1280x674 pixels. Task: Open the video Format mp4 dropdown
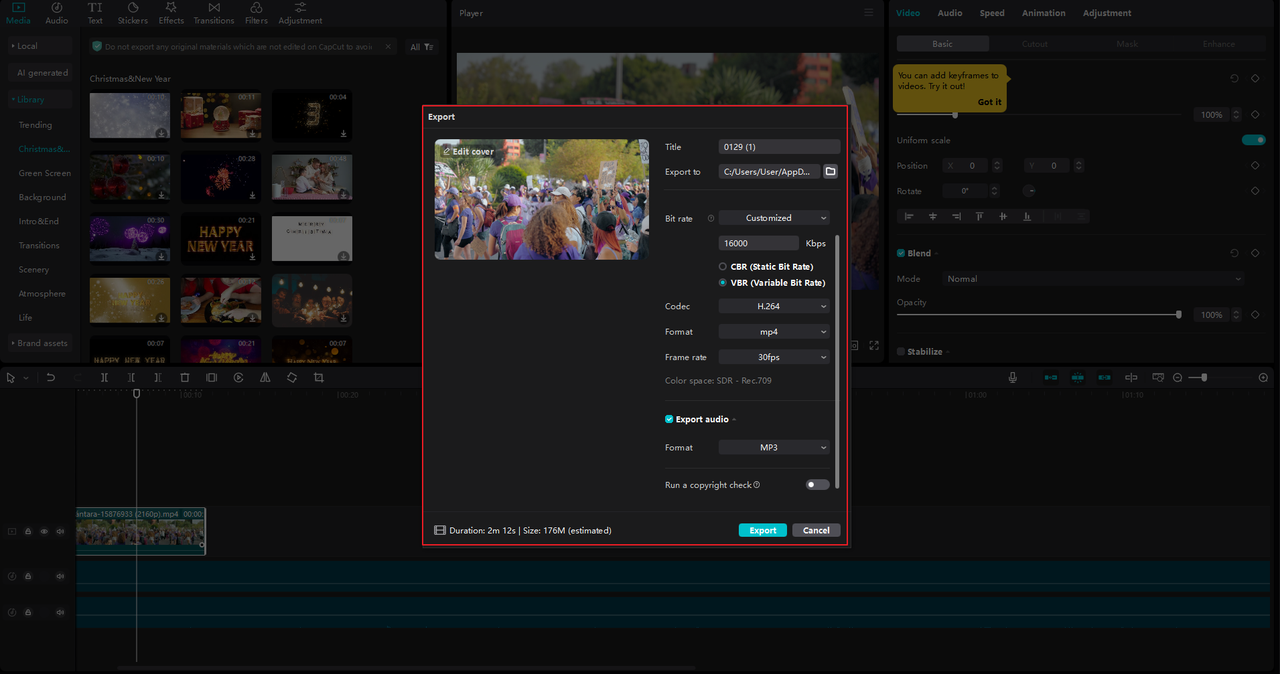[x=774, y=332]
